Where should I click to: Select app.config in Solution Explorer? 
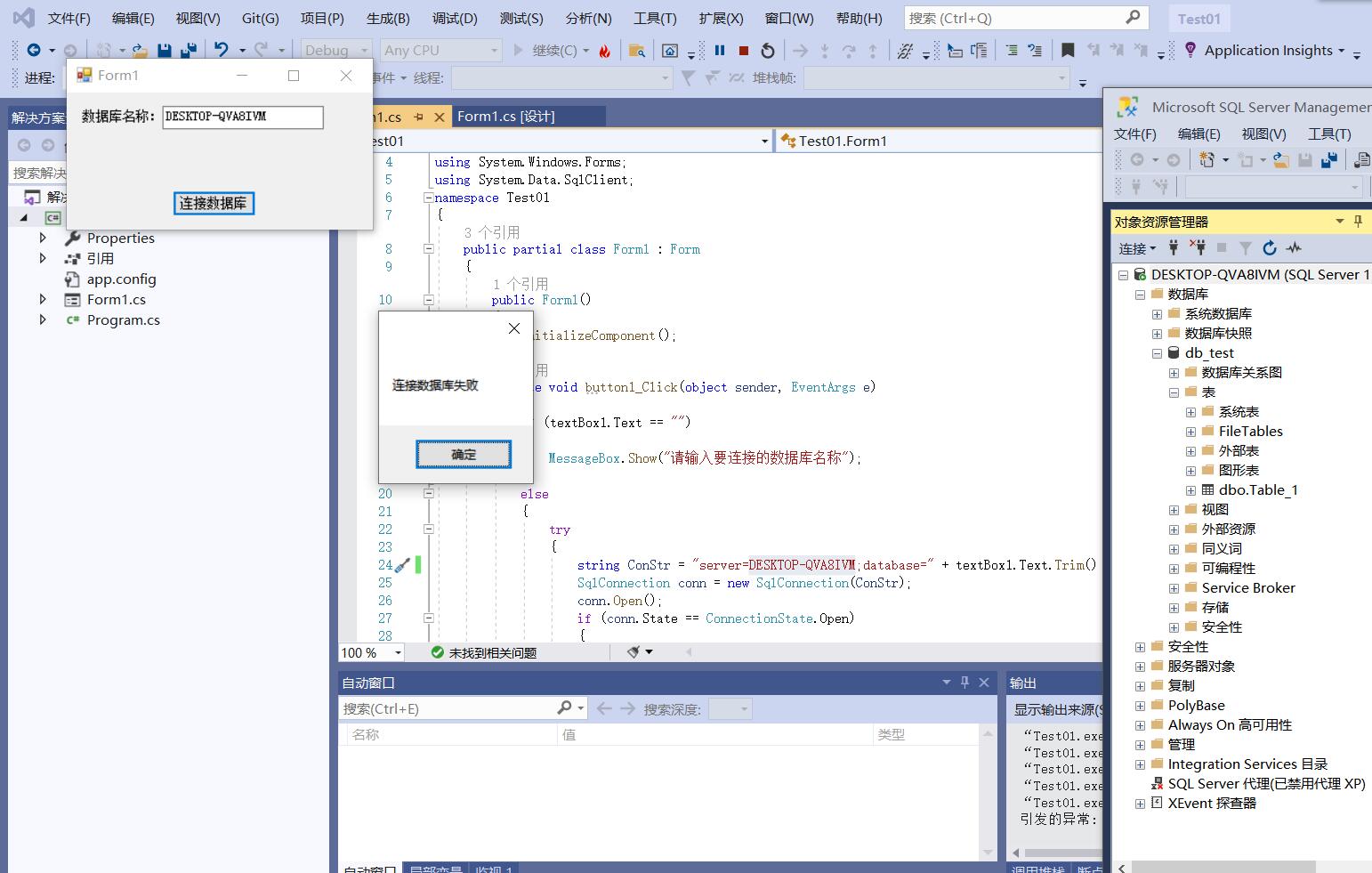coord(122,279)
